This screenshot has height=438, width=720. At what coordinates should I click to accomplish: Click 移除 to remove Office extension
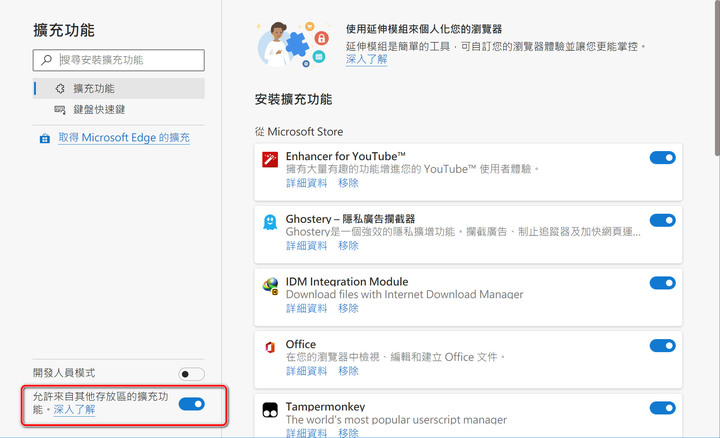click(x=348, y=371)
